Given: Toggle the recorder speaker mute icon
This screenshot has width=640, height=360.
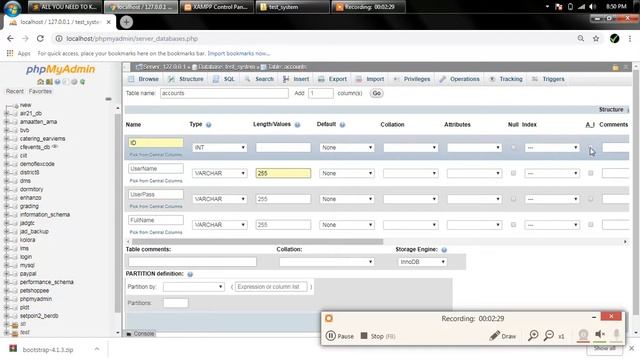Looking at the screenshot, I should pos(600,335).
